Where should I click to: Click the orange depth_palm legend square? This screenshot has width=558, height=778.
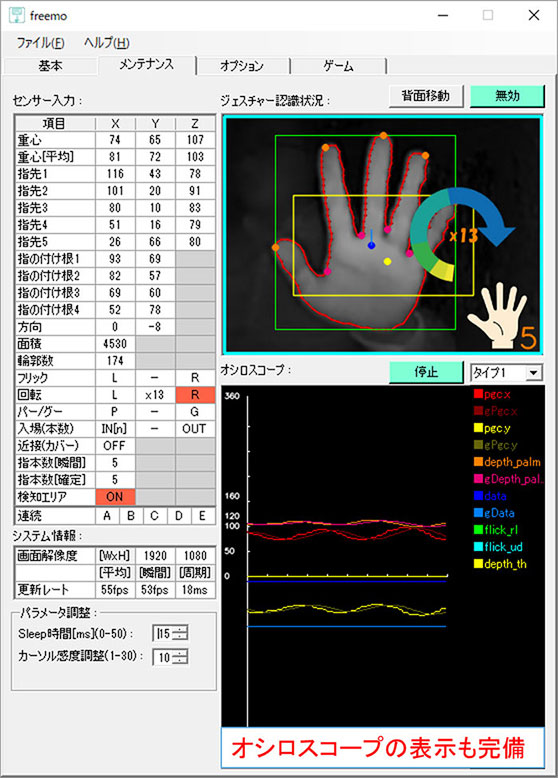(x=478, y=462)
